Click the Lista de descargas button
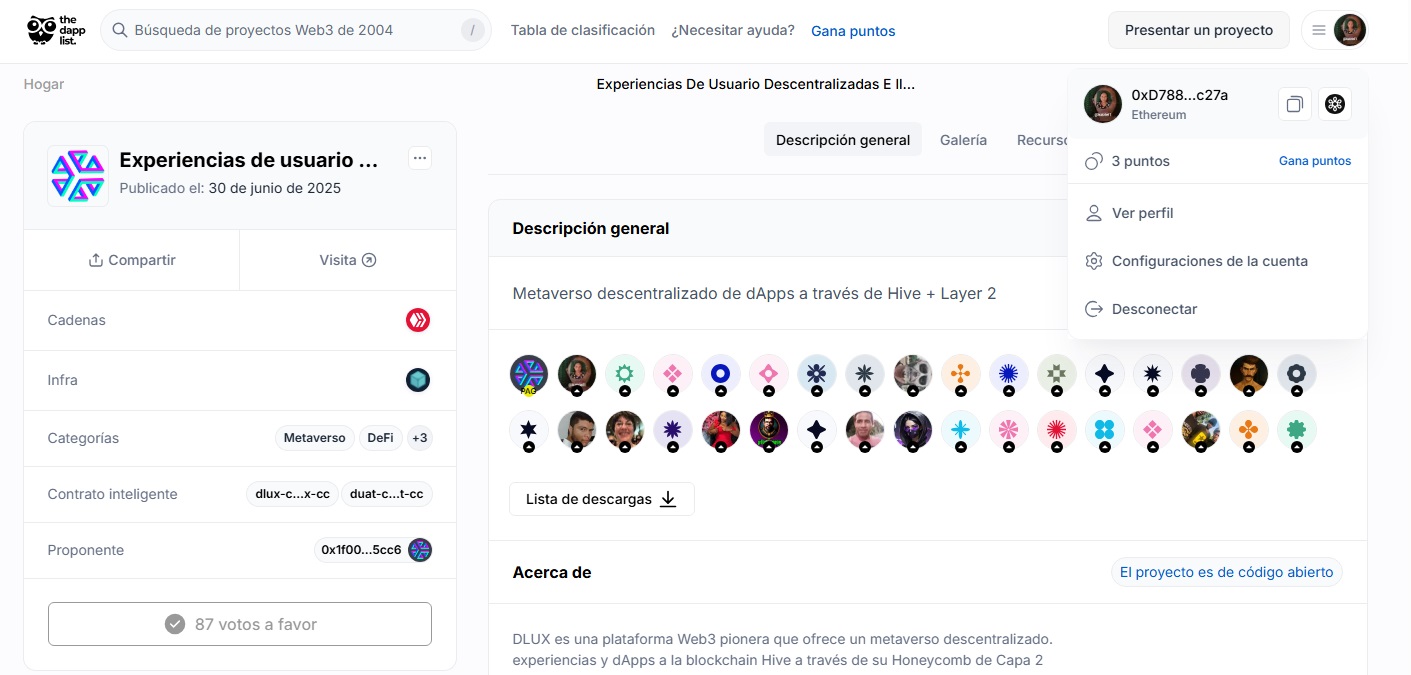 [x=601, y=499]
